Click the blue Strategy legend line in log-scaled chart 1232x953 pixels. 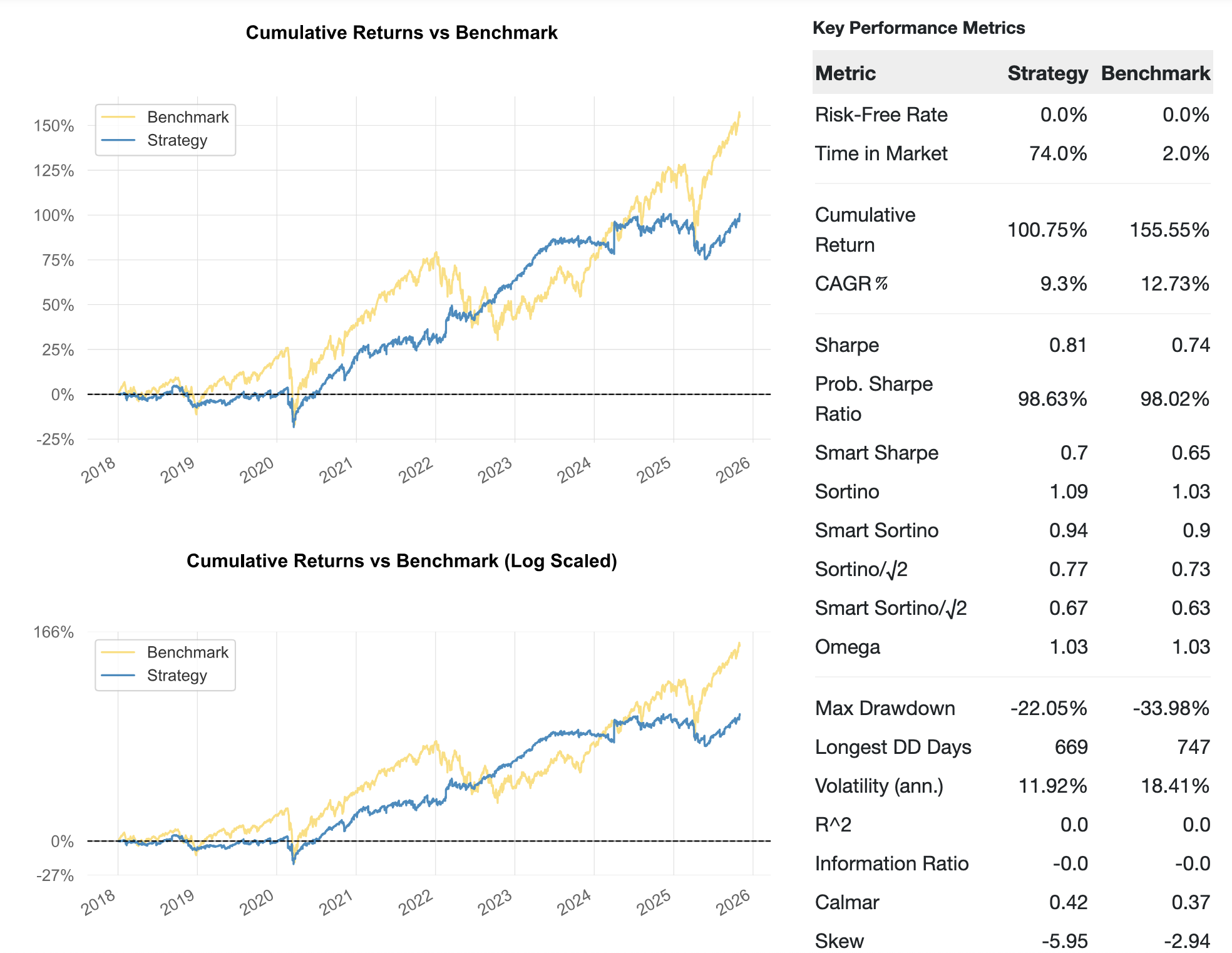tap(118, 676)
